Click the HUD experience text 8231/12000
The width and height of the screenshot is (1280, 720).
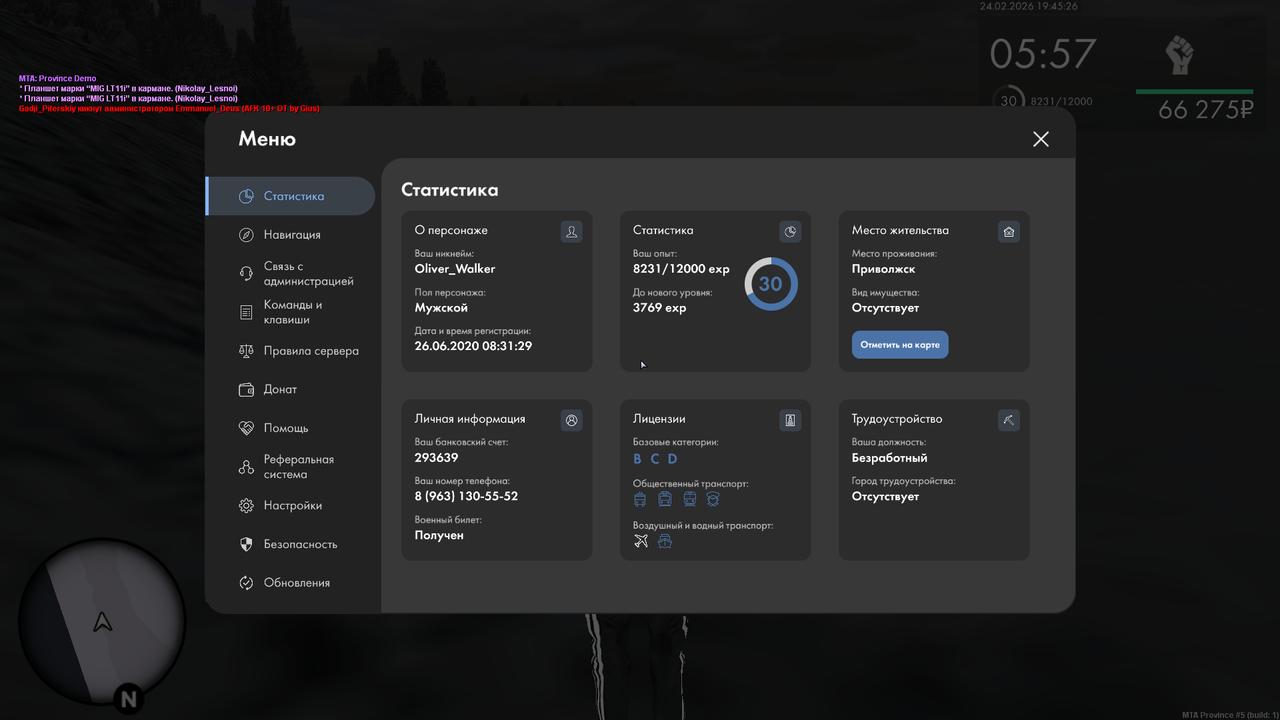point(1061,101)
